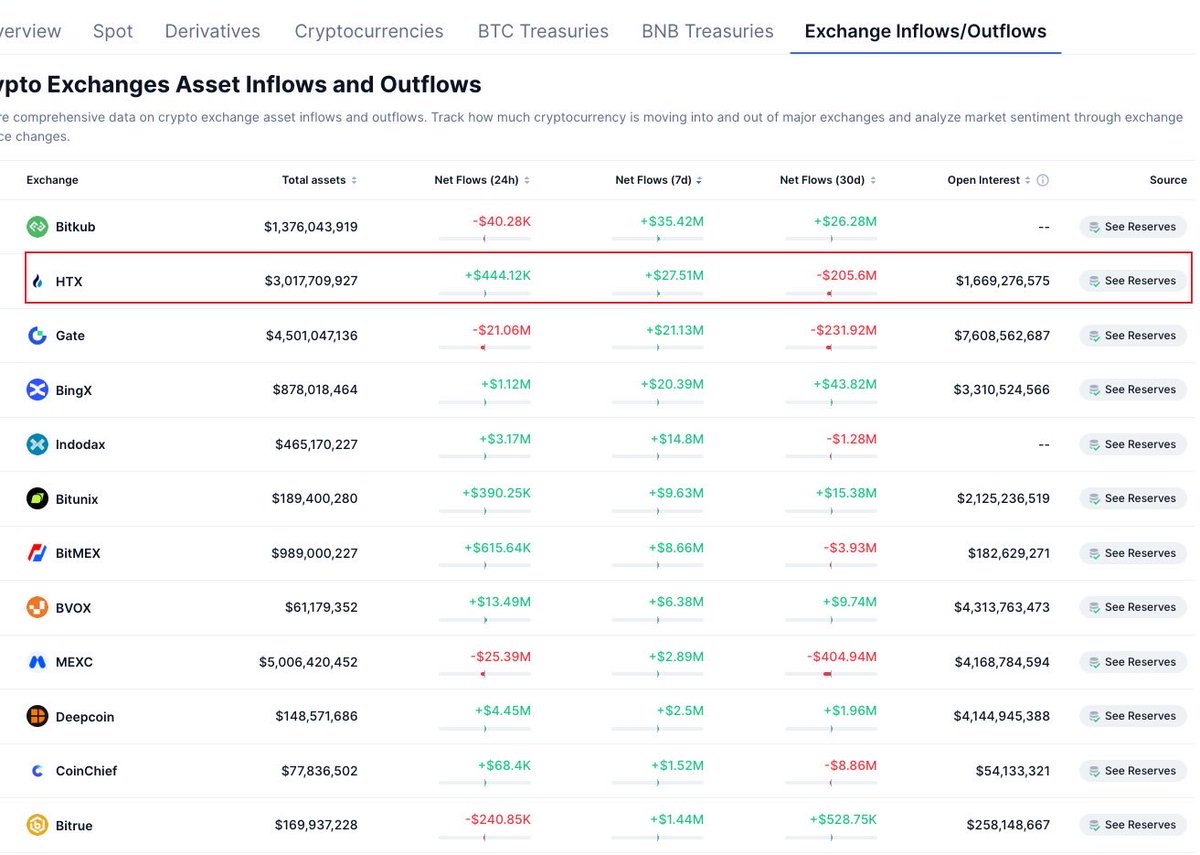Open the Derivatives tab
The image size is (1200, 855).
point(212,31)
